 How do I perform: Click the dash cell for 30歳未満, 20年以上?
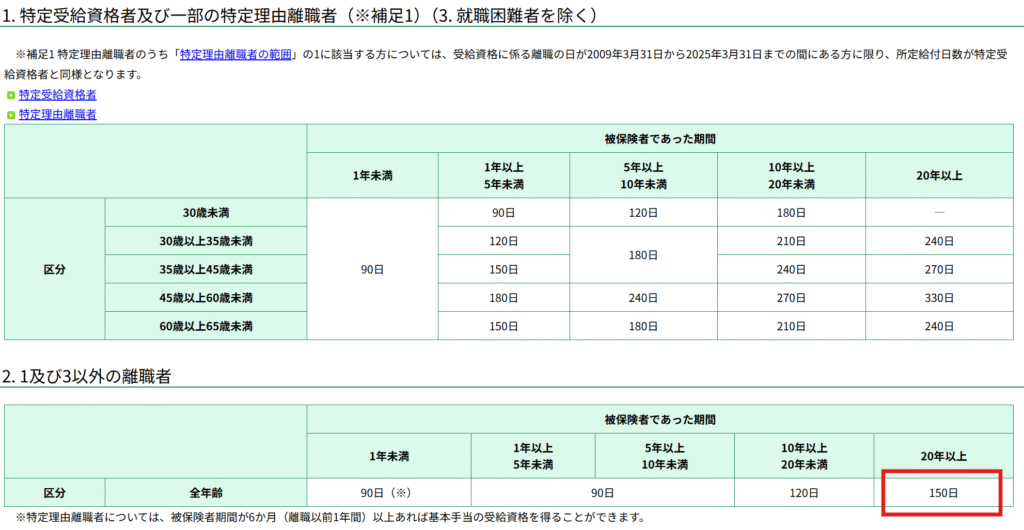click(x=940, y=213)
